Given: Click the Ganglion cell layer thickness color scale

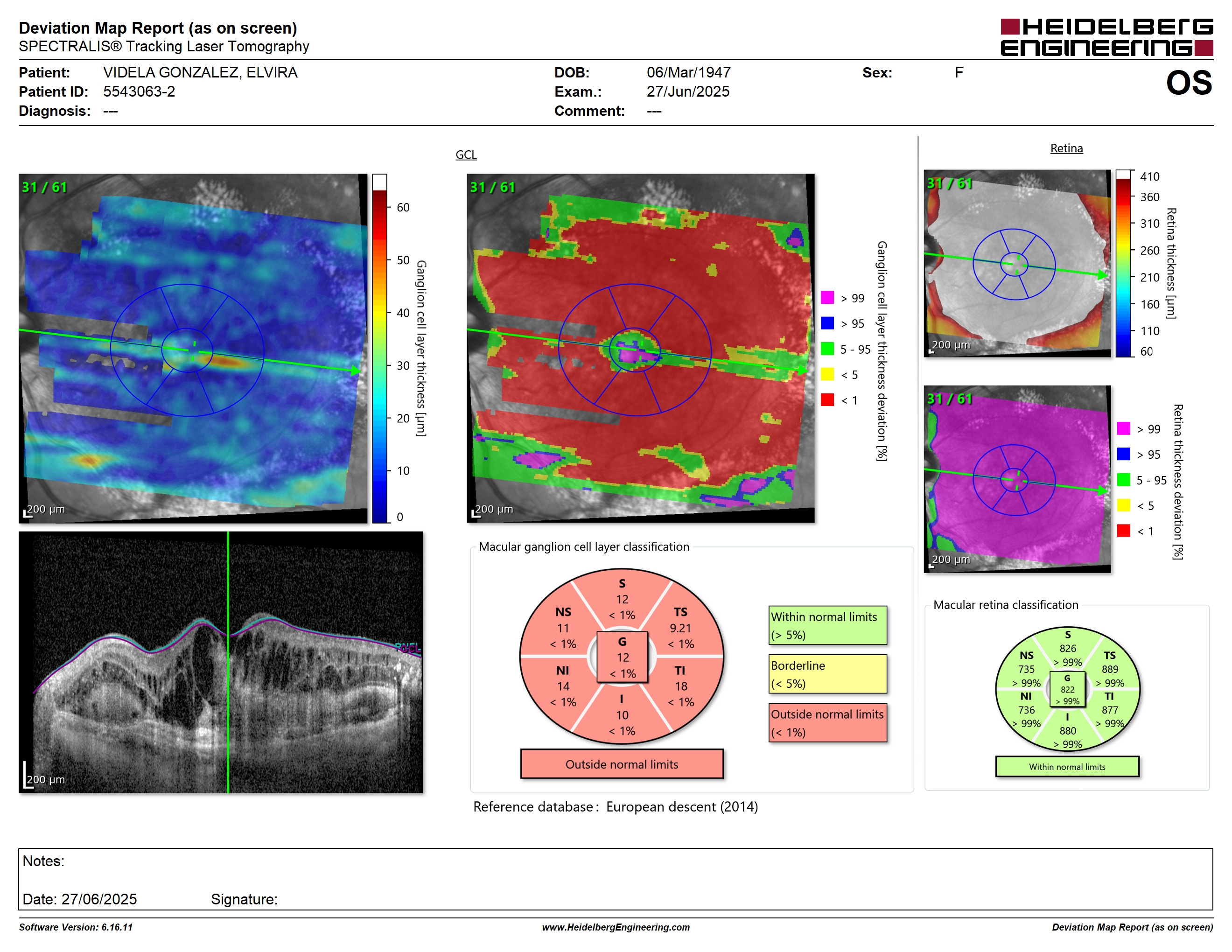Looking at the screenshot, I should tap(379, 348).
